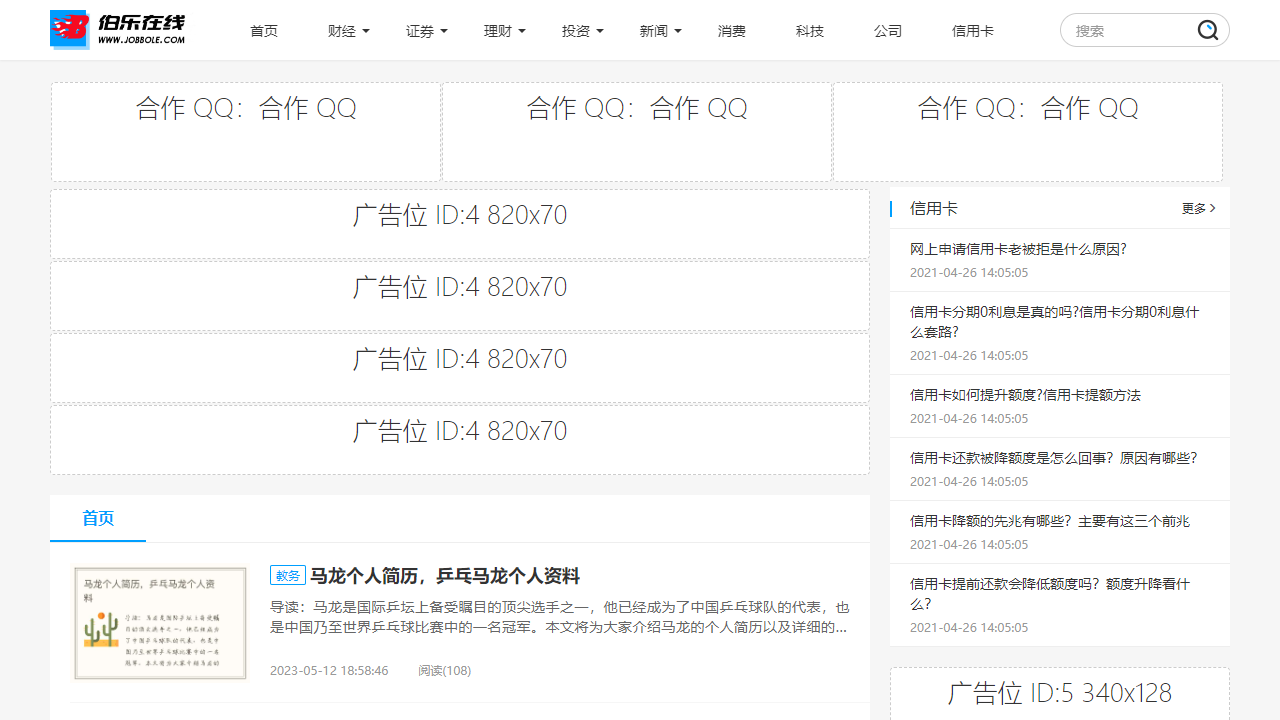1280x720 pixels.
Task: Open the 理财 dropdown menu
Action: (x=504, y=31)
